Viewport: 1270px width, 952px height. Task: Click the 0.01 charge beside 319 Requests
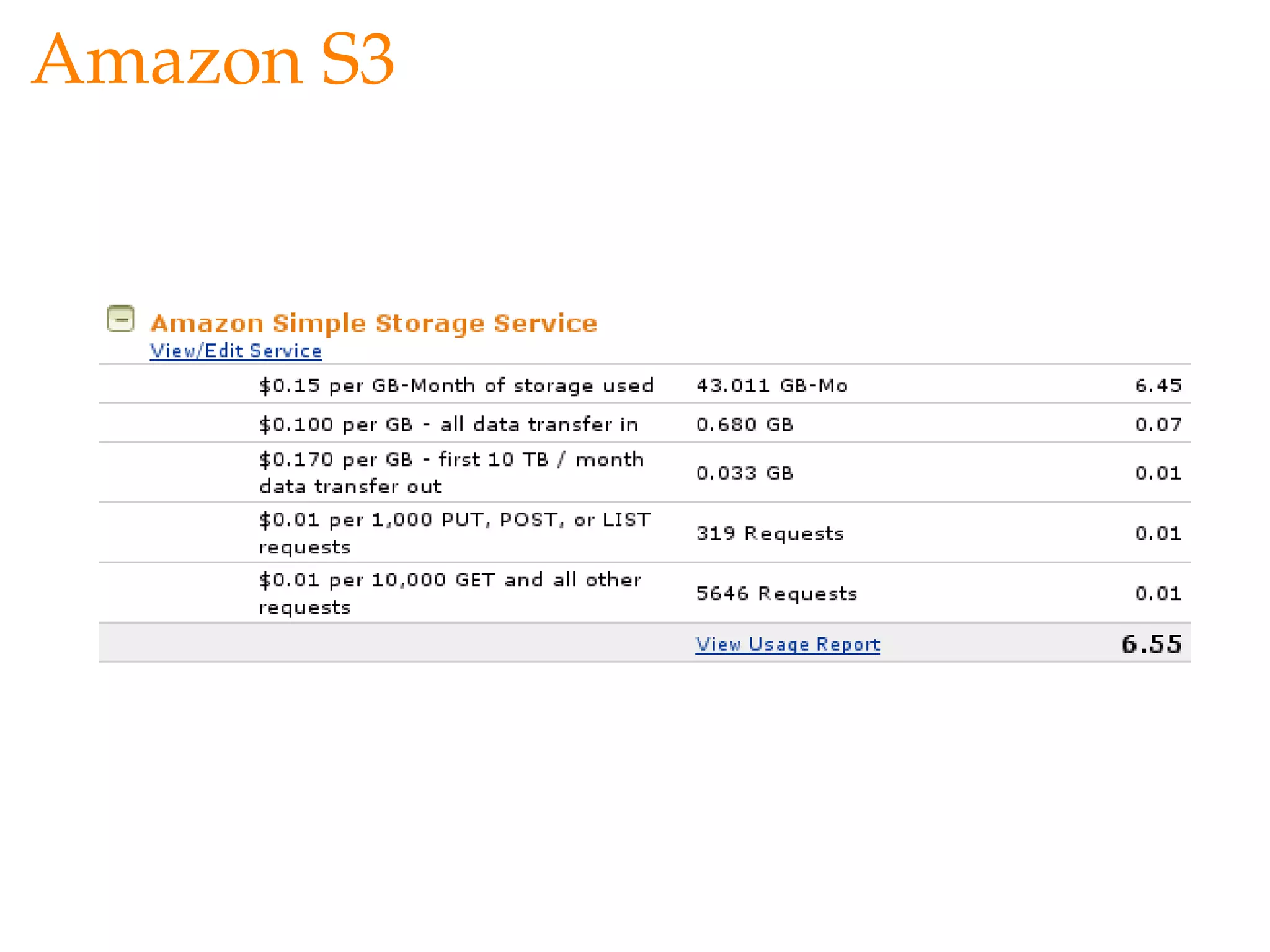pyautogui.click(x=1158, y=533)
